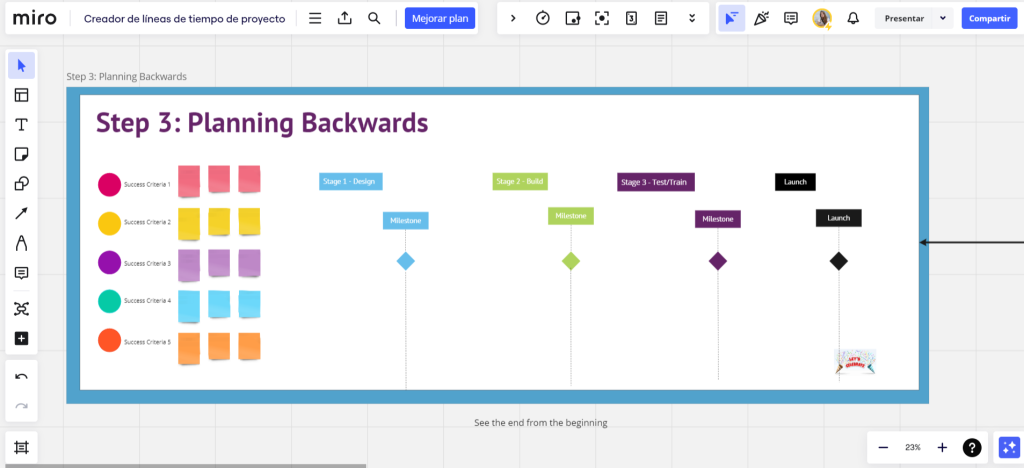Viewport: 1024px width, 468px height.
Task: Open the main hamburger menu
Action: pyautogui.click(x=315, y=18)
